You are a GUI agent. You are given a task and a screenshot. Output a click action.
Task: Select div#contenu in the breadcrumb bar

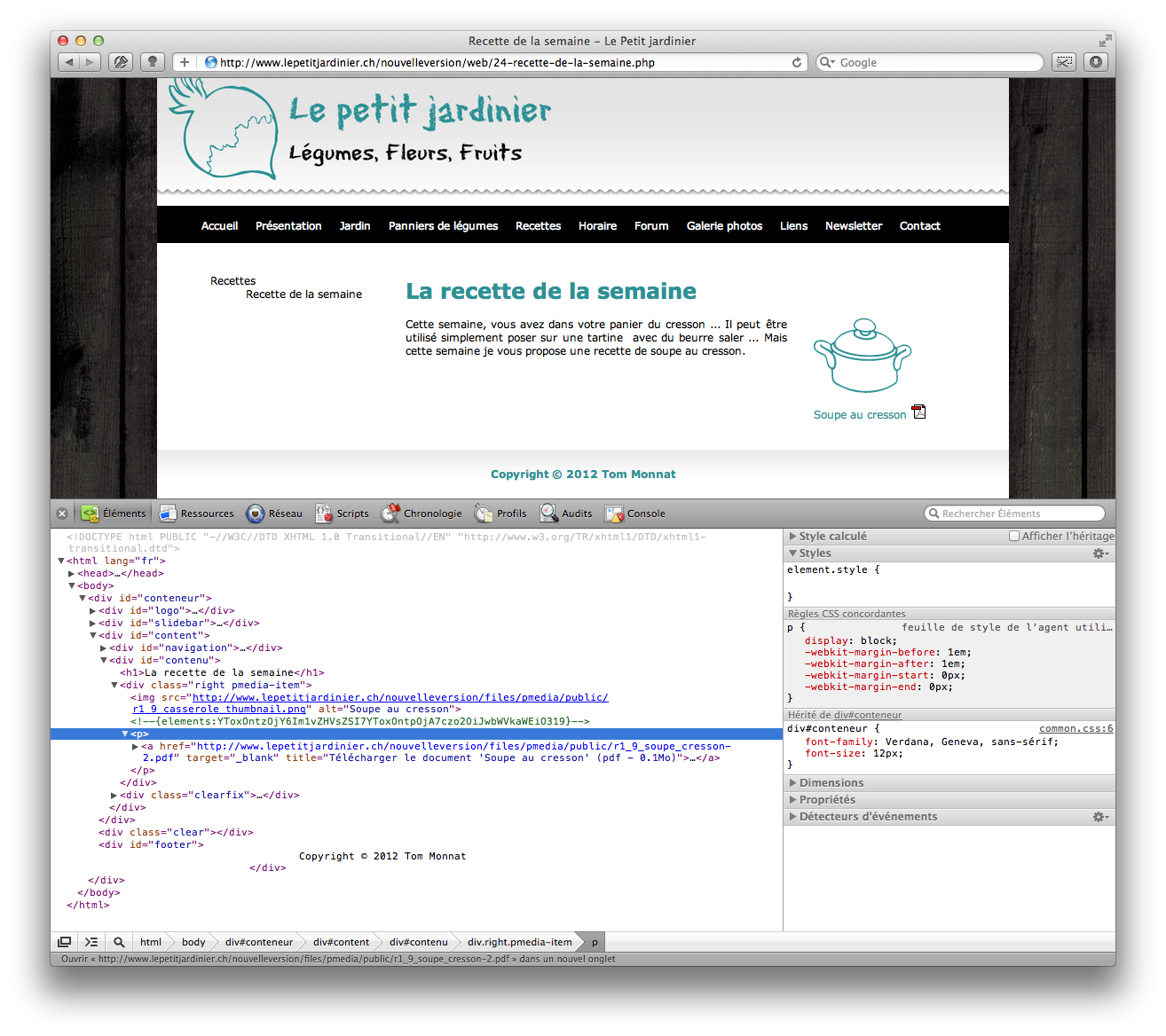tap(418, 942)
